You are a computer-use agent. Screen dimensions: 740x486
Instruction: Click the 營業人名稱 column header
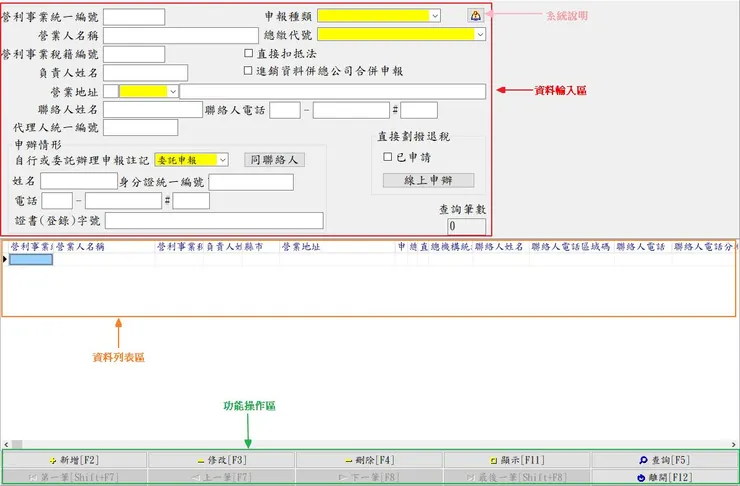pyautogui.click(x=104, y=247)
